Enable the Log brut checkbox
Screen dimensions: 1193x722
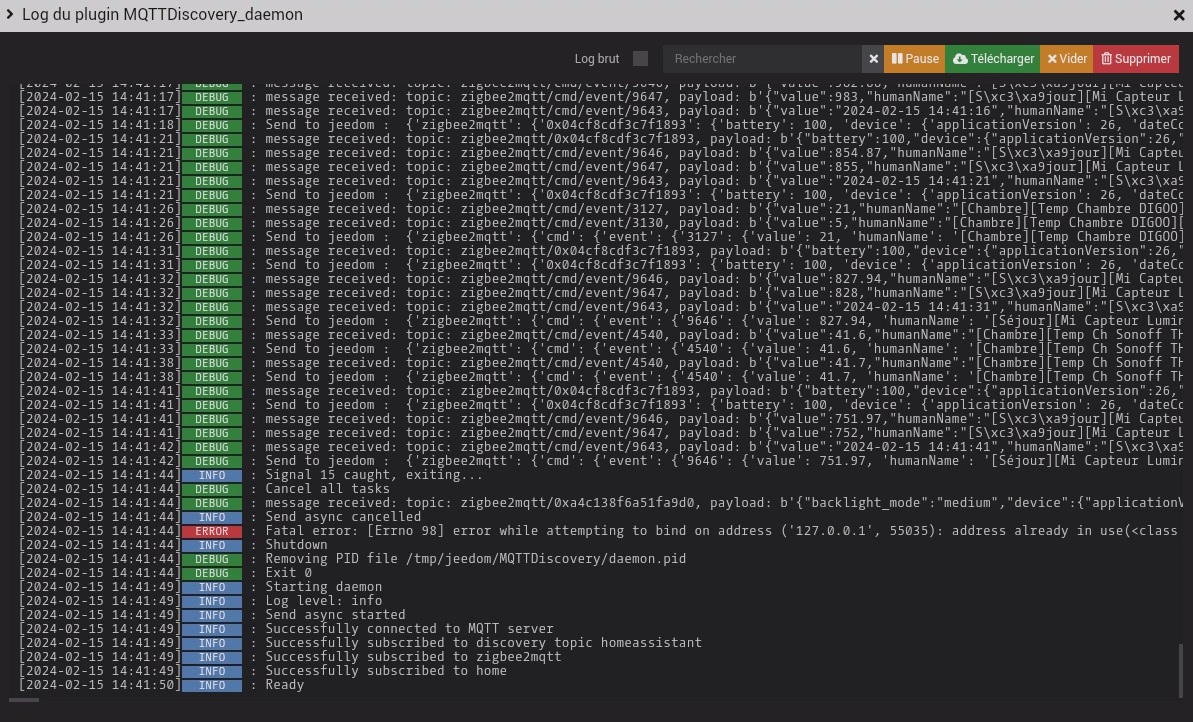tap(641, 59)
